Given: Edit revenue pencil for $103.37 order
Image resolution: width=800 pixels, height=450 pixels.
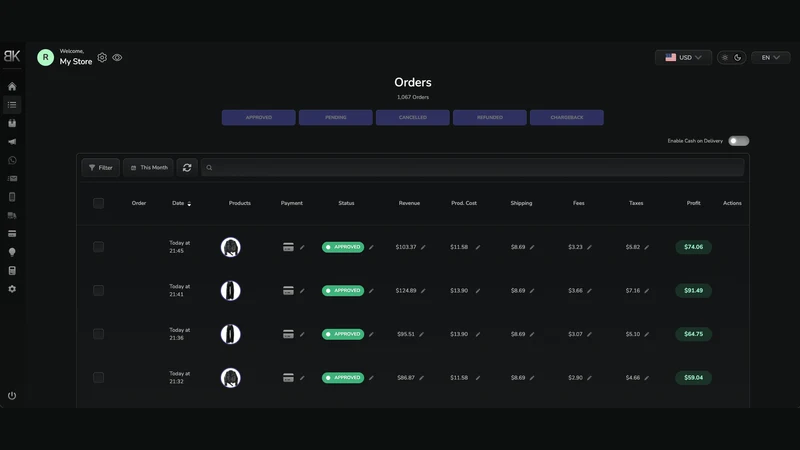Looking at the screenshot, I should tap(423, 247).
